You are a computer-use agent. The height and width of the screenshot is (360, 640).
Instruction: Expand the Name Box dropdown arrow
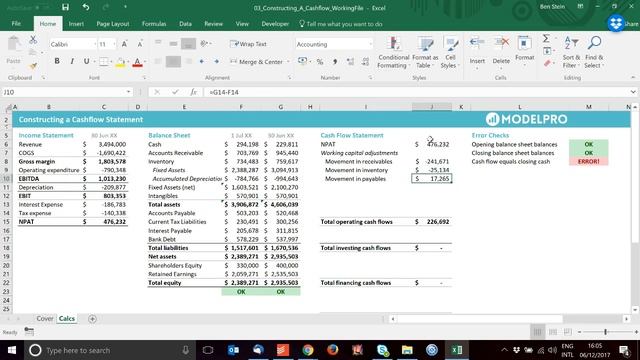click(x=128, y=92)
